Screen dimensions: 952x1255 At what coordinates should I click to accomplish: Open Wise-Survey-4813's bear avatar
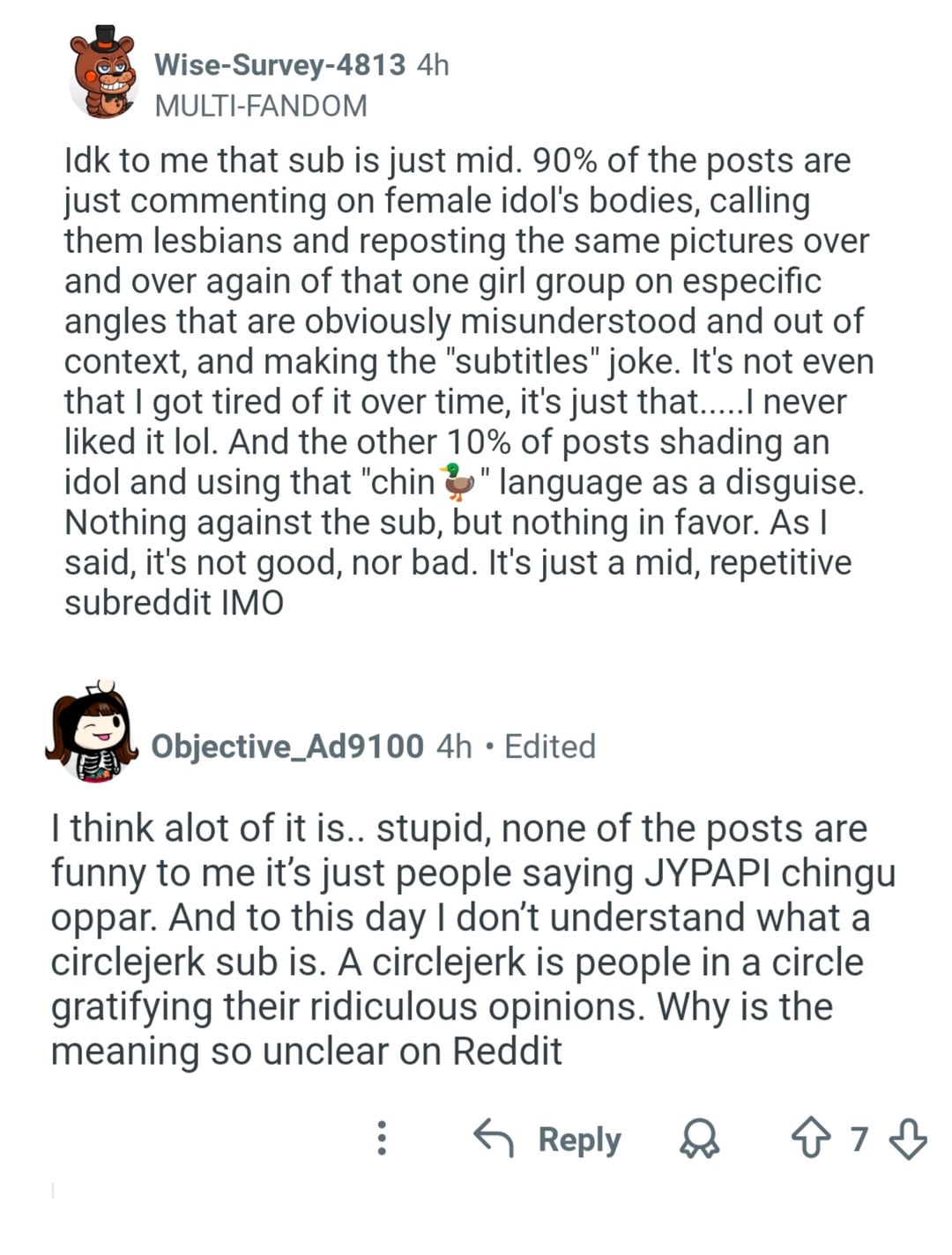click(x=103, y=74)
